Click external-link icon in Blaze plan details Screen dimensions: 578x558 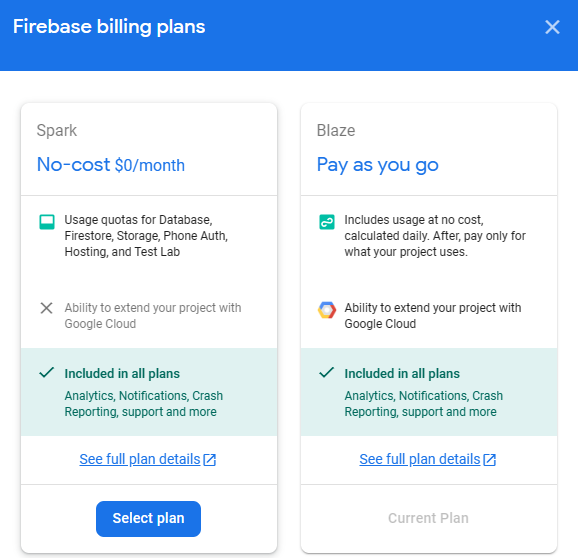pos(490,460)
